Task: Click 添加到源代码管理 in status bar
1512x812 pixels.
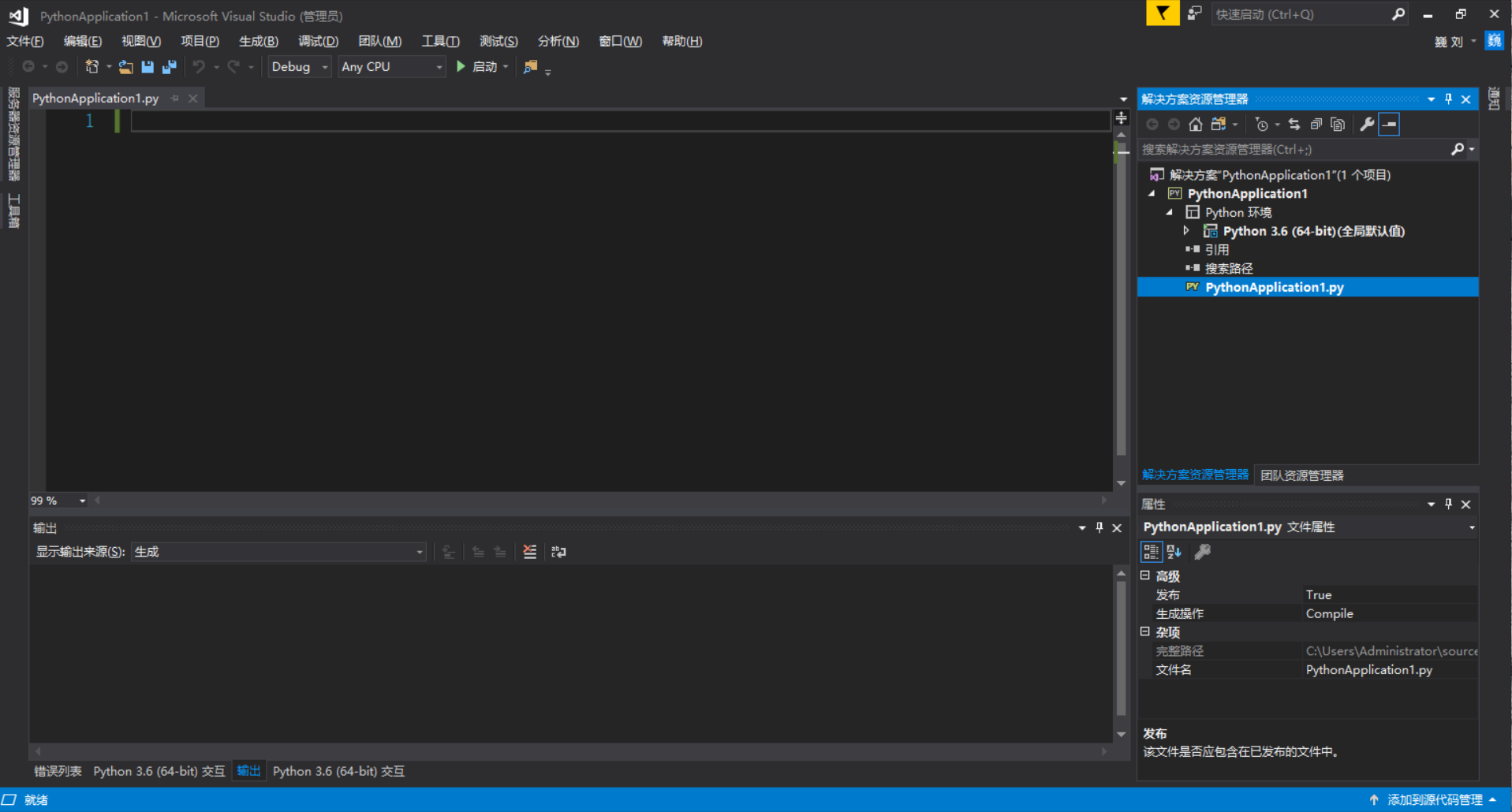Action: (1435, 800)
